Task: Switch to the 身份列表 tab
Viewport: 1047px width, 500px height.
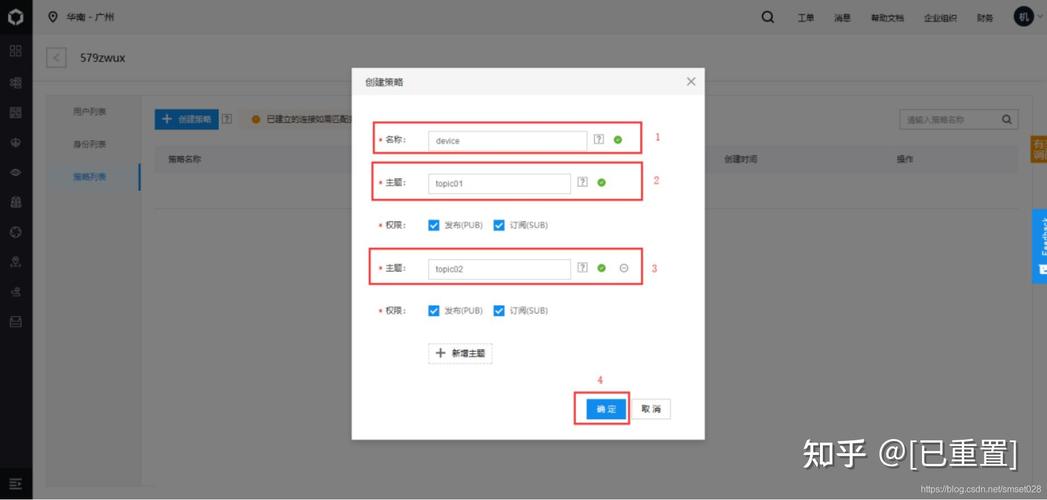Action: pos(90,144)
